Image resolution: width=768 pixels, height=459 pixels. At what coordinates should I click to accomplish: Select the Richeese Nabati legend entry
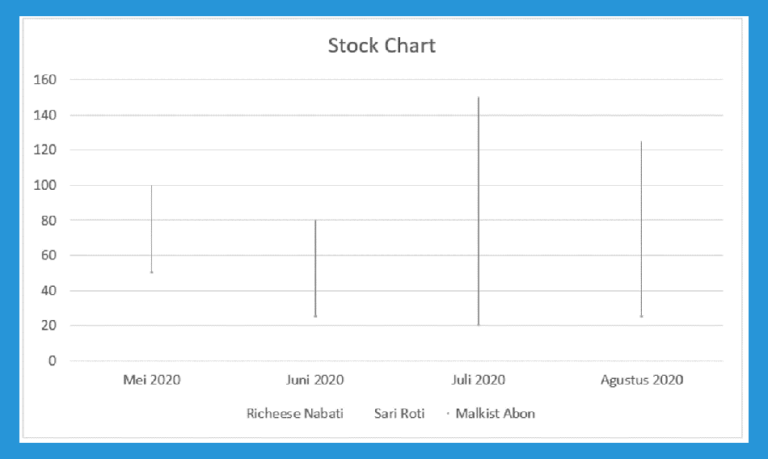(x=295, y=413)
